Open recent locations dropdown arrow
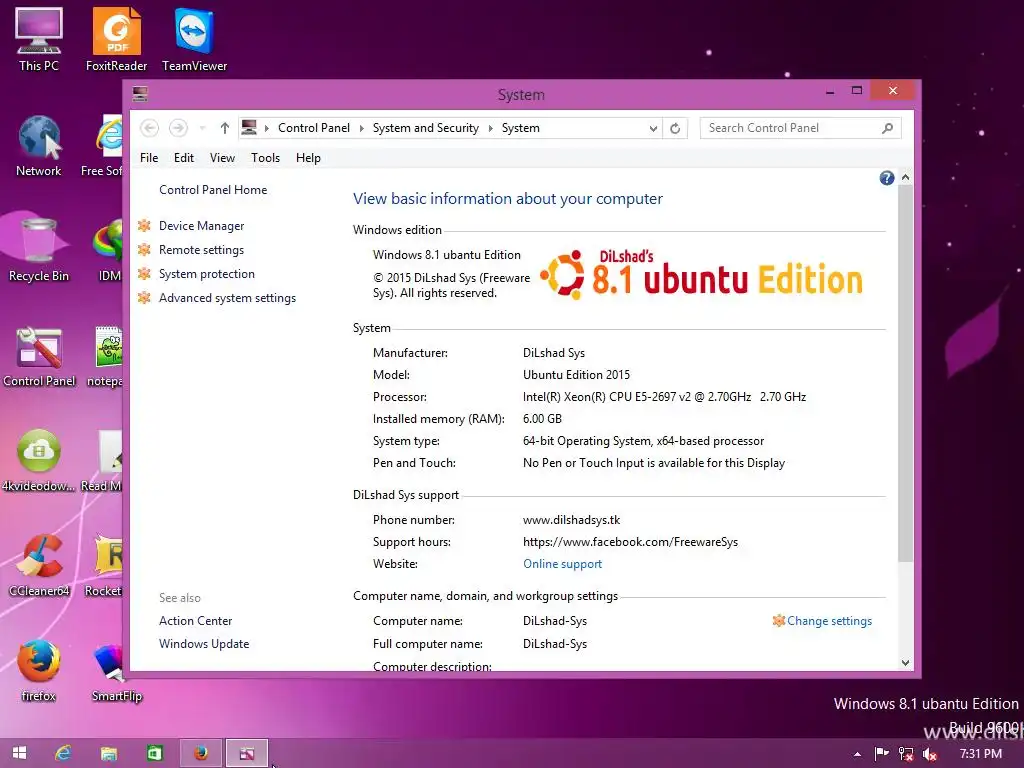This screenshot has width=1024, height=768. pos(202,128)
